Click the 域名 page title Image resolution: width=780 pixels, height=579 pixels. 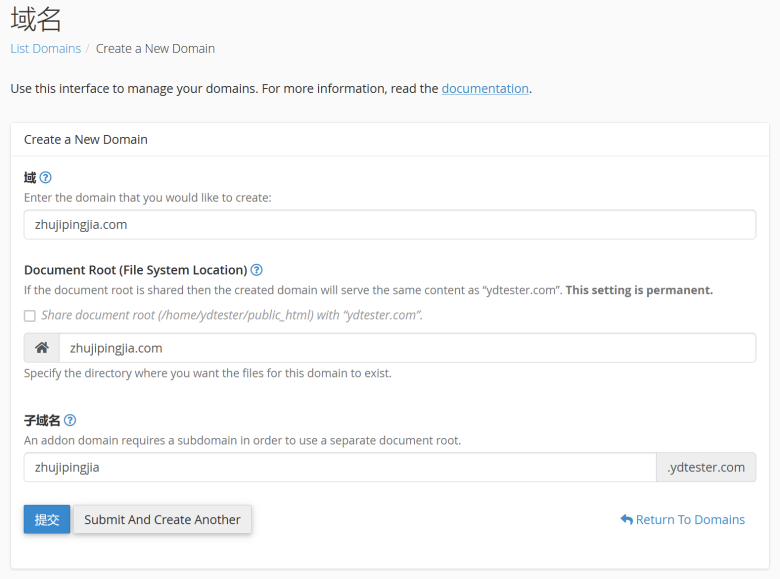(36, 19)
